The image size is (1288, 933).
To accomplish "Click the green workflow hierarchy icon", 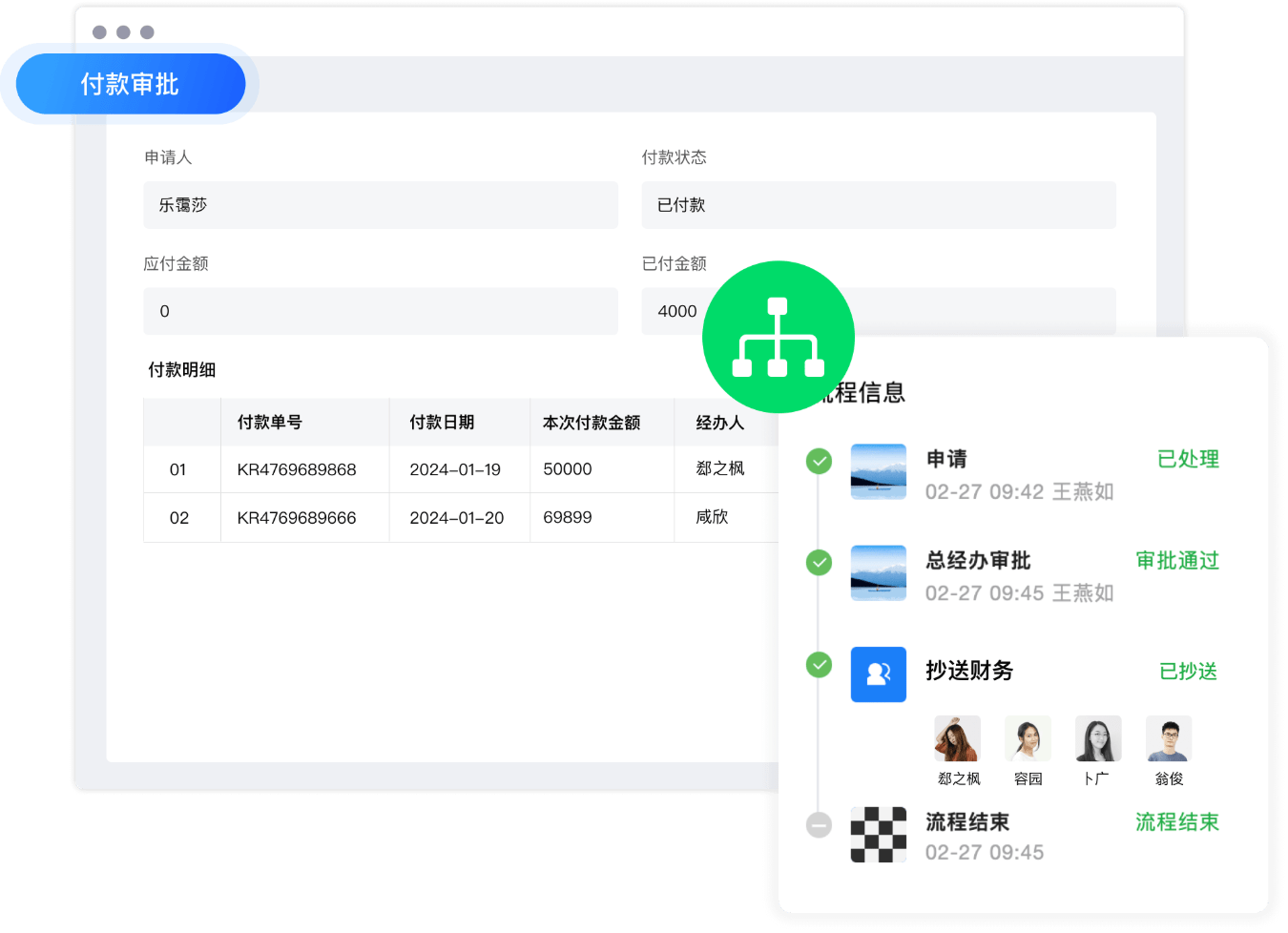I will [778, 337].
